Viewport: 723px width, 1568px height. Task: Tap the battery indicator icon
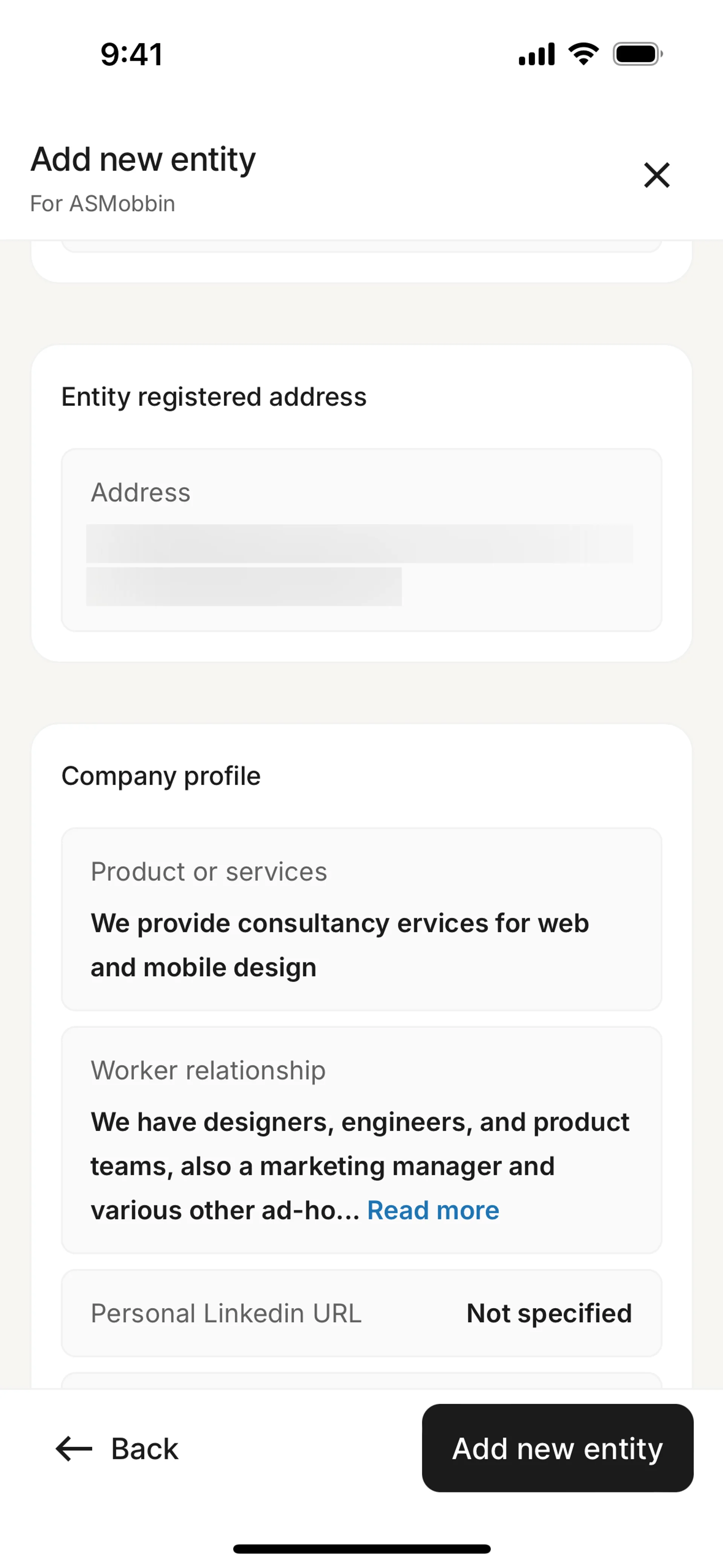tap(637, 54)
